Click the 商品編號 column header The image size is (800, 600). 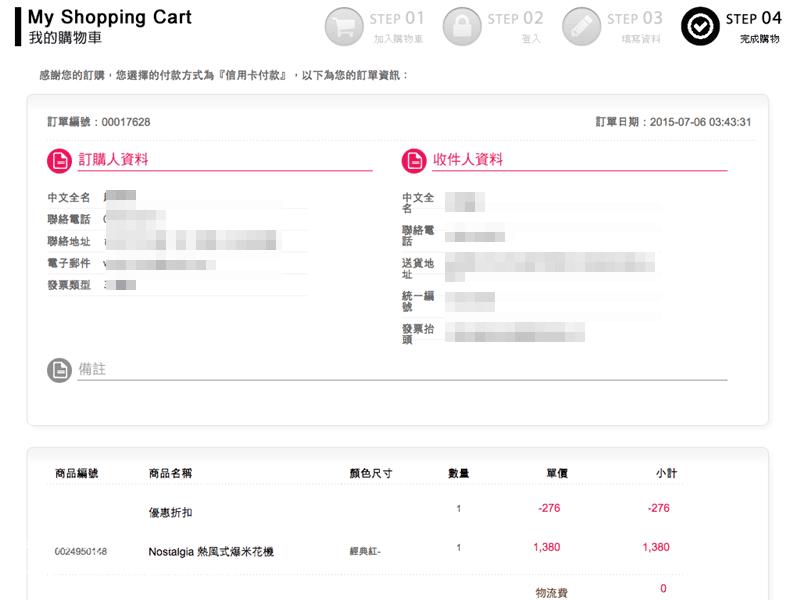77,473
